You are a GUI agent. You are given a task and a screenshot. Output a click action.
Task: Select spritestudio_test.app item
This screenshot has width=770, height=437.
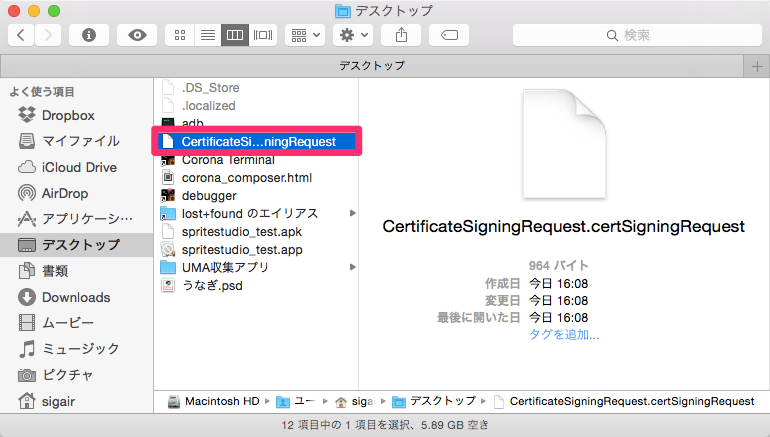click(x=242, y=249)
